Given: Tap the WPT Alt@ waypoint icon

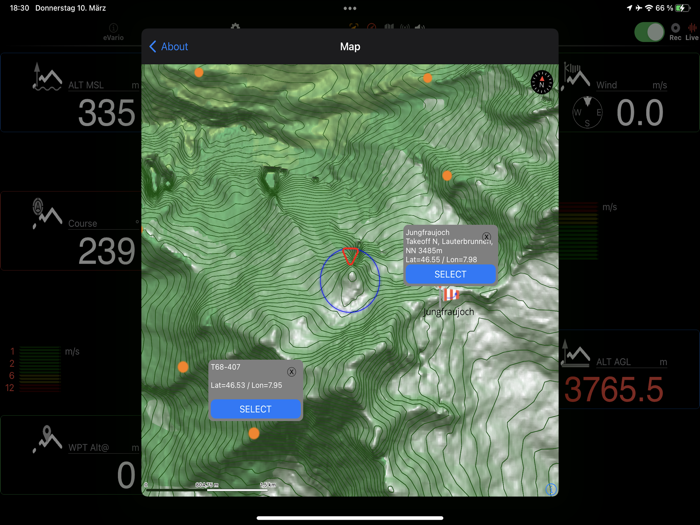Looking at the screenshot, I should pyautogui.click(x=47, y=439).
